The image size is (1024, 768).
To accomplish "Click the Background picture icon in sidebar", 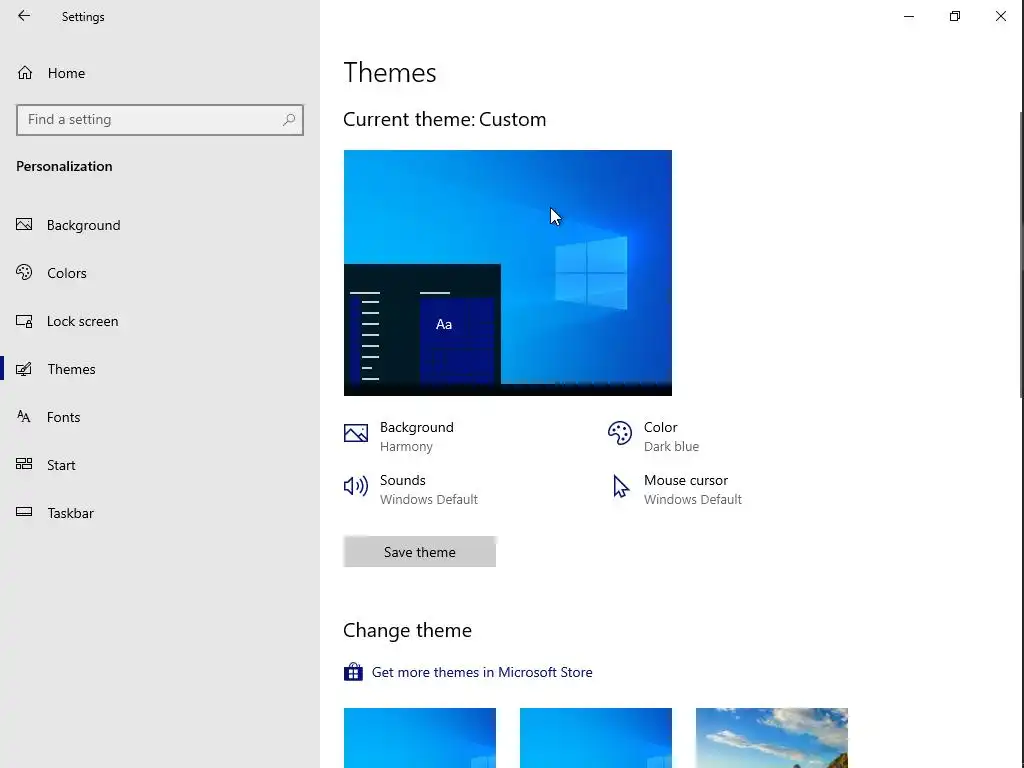I will coord(24,225).
